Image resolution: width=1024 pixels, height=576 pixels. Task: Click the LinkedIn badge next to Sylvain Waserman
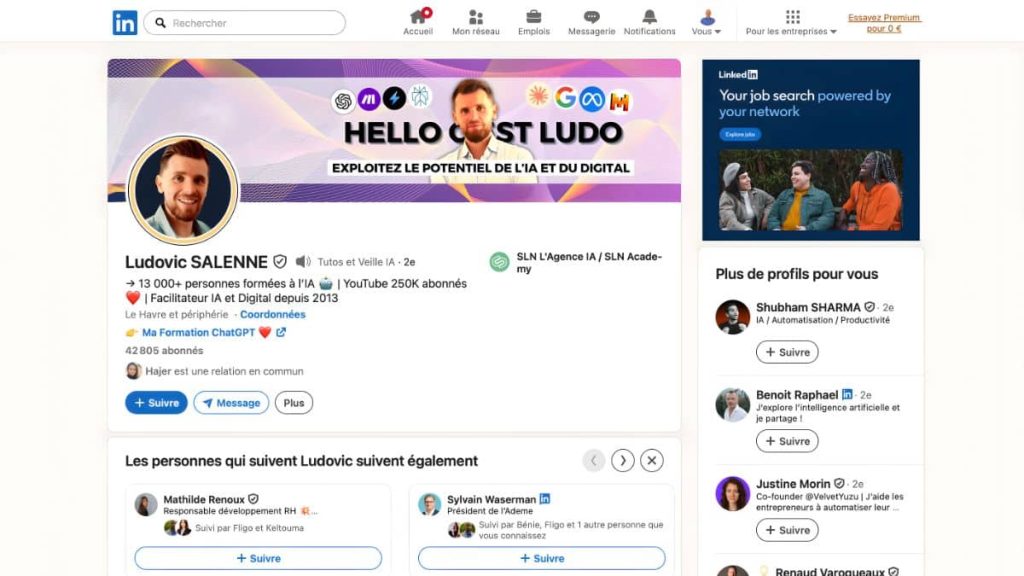[545, 499]
